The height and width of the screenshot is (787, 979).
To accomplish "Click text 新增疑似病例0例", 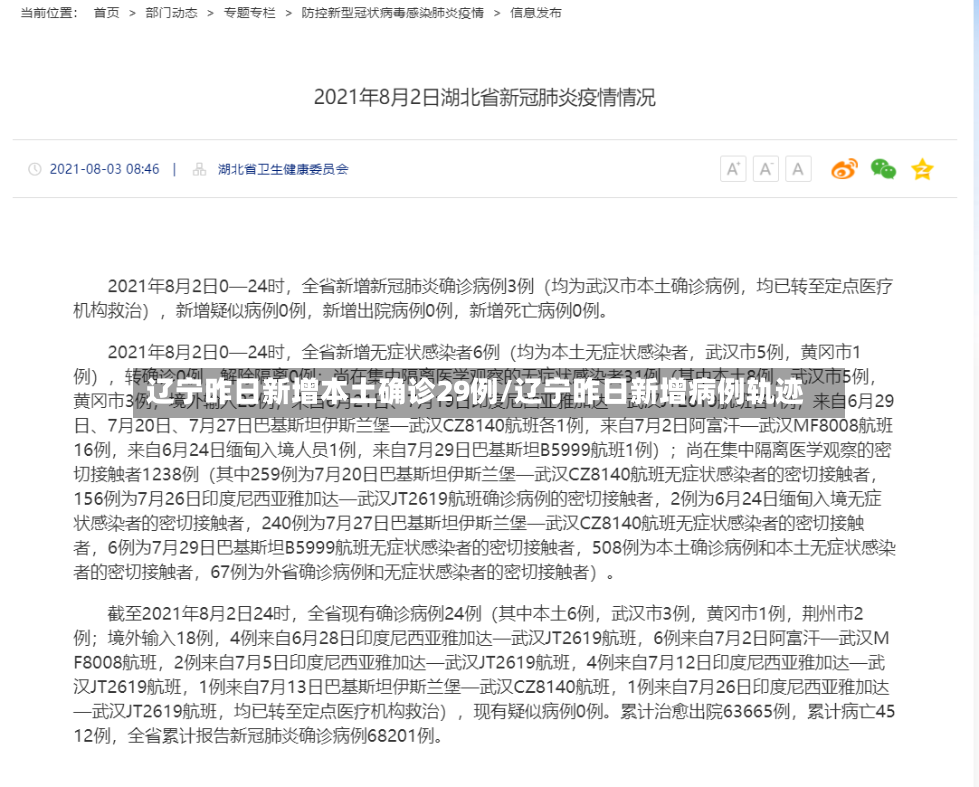I will pos(240,310).
